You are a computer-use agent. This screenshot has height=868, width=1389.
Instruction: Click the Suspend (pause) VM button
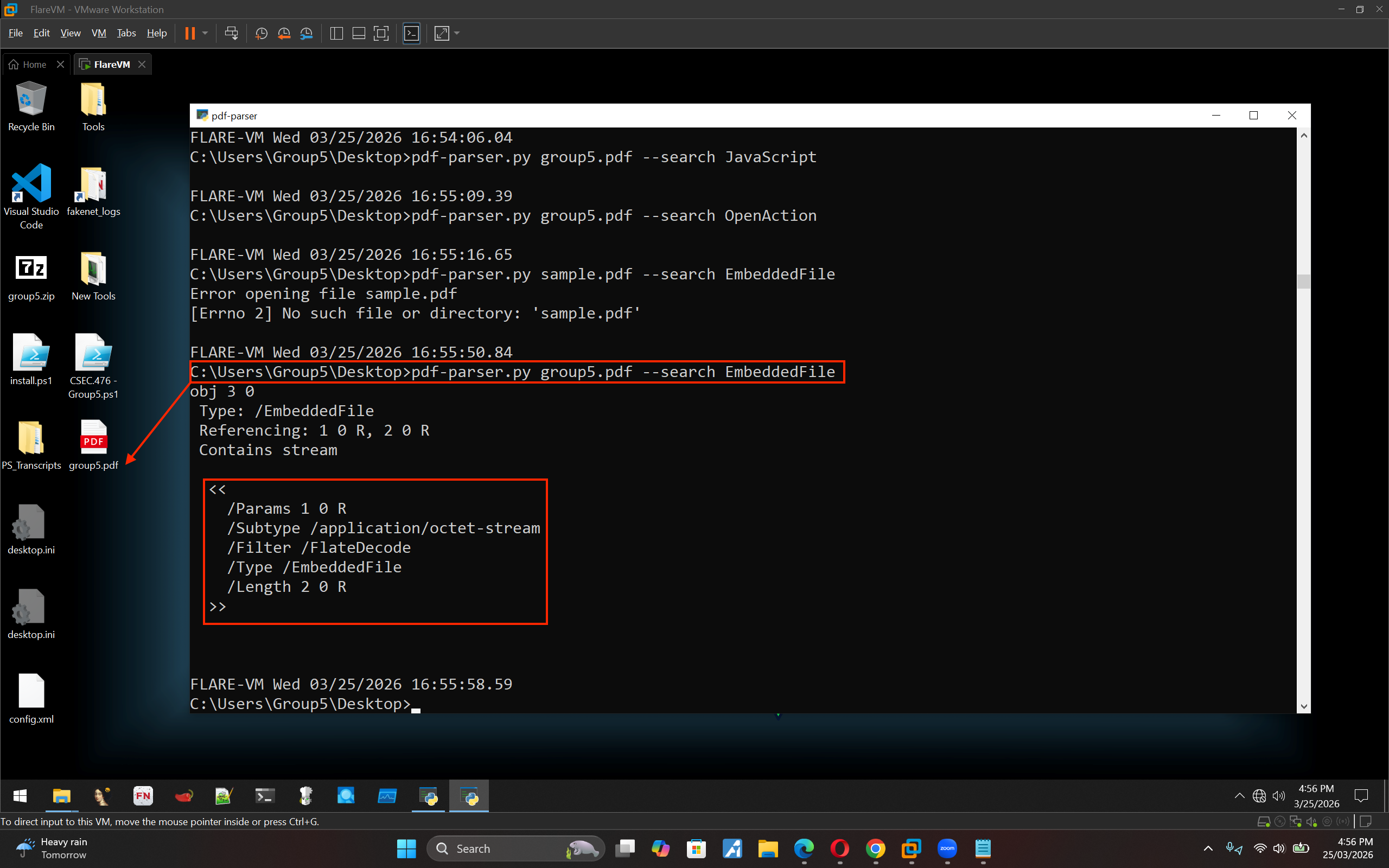[x=189, y=33]
